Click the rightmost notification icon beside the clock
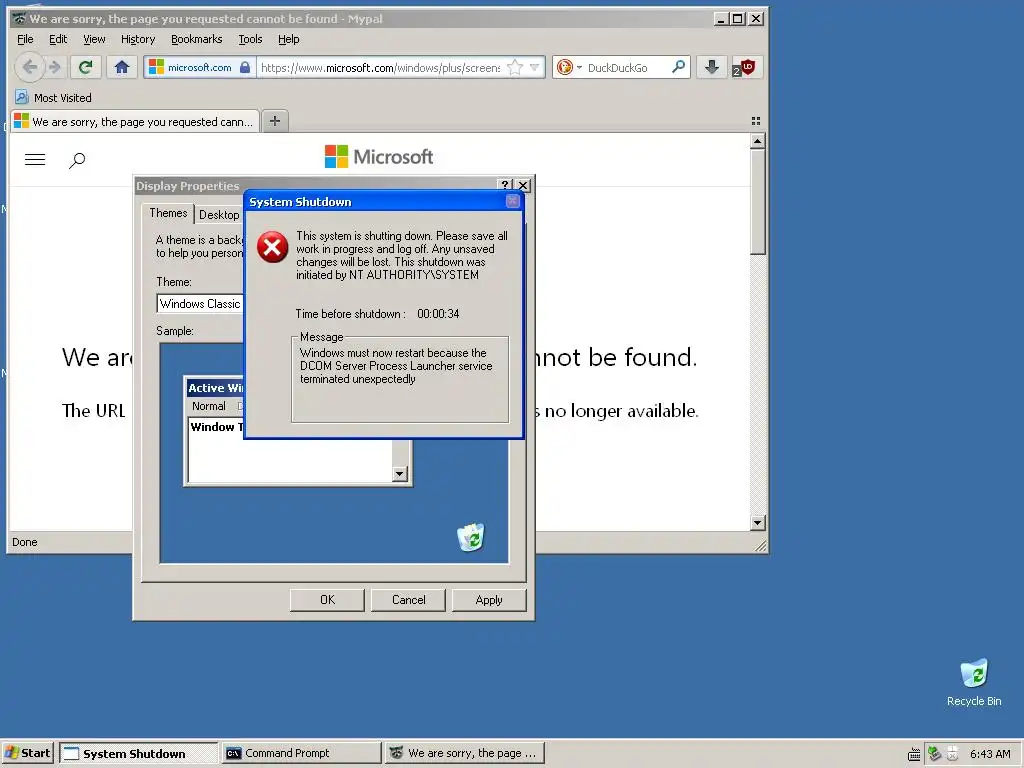The height and width of the screenshot is (768, 1024). (x=953, y=754)
